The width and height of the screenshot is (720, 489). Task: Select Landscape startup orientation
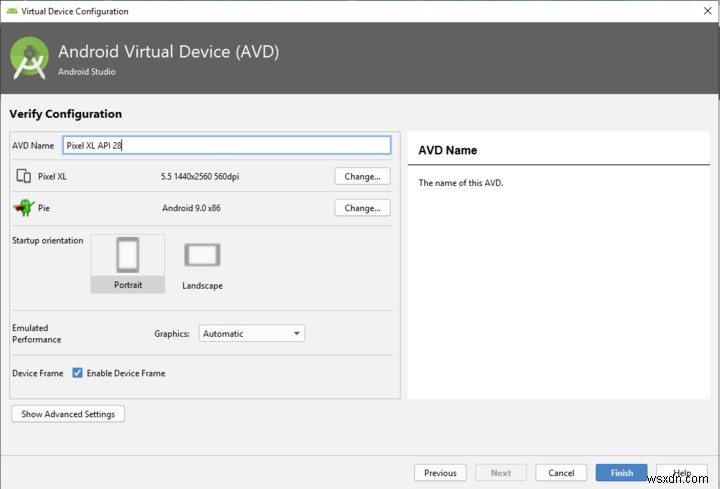click(x=202, y=265)
